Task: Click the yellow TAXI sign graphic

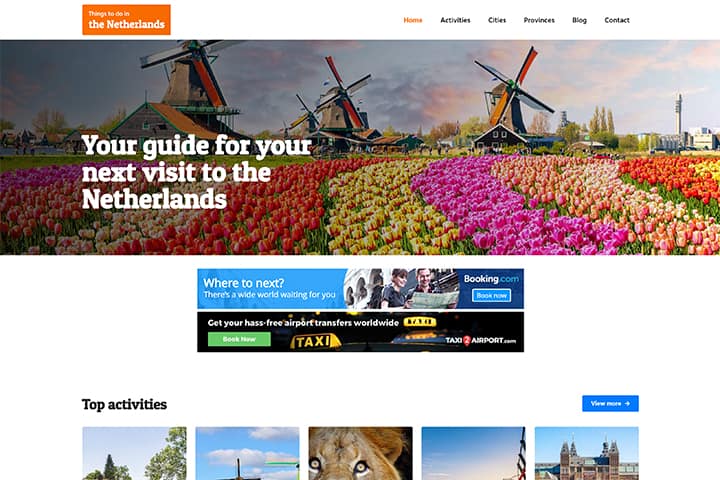Action: [315, 341]
